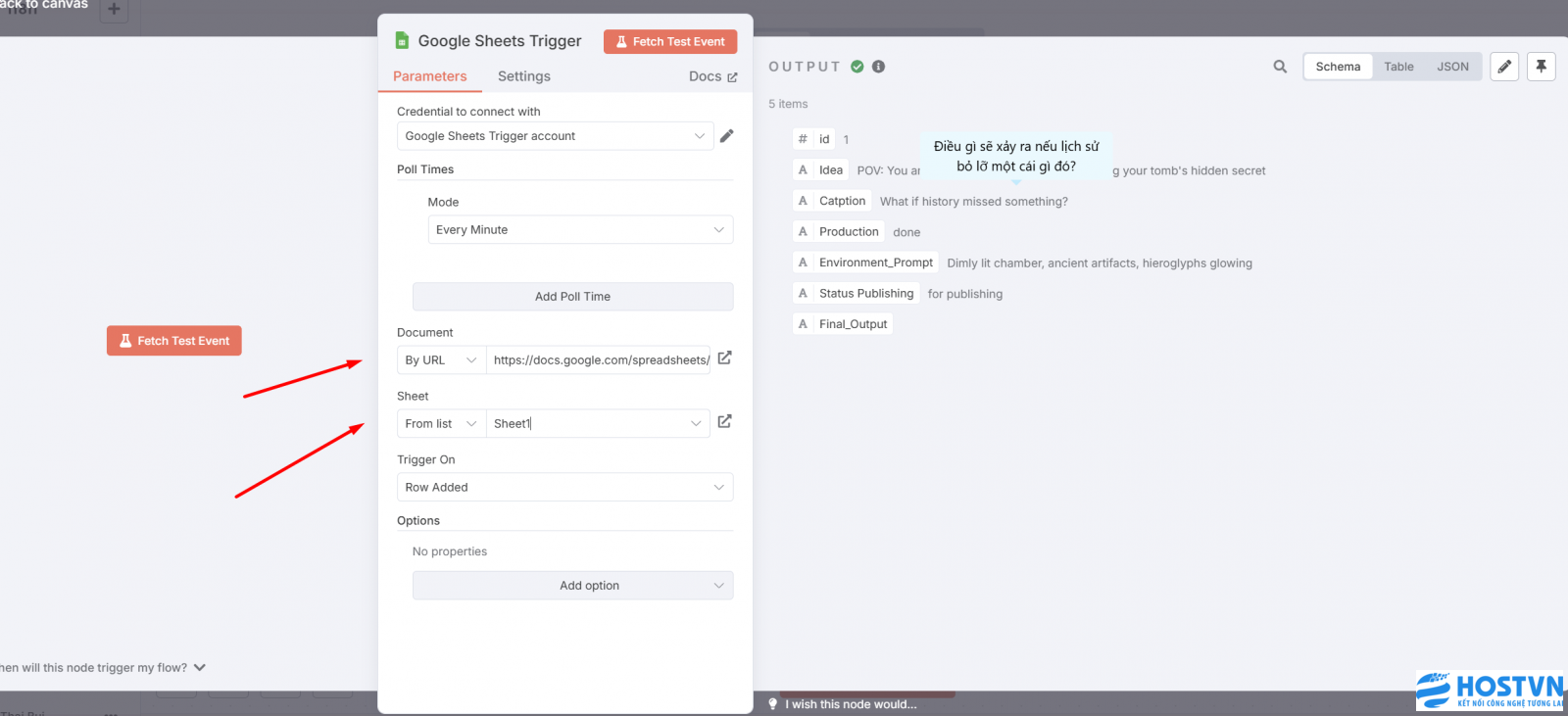This screenshot has height=716, width=1568.
Task: Open the Add option dropdown
Action: click(x=572, y=586)
